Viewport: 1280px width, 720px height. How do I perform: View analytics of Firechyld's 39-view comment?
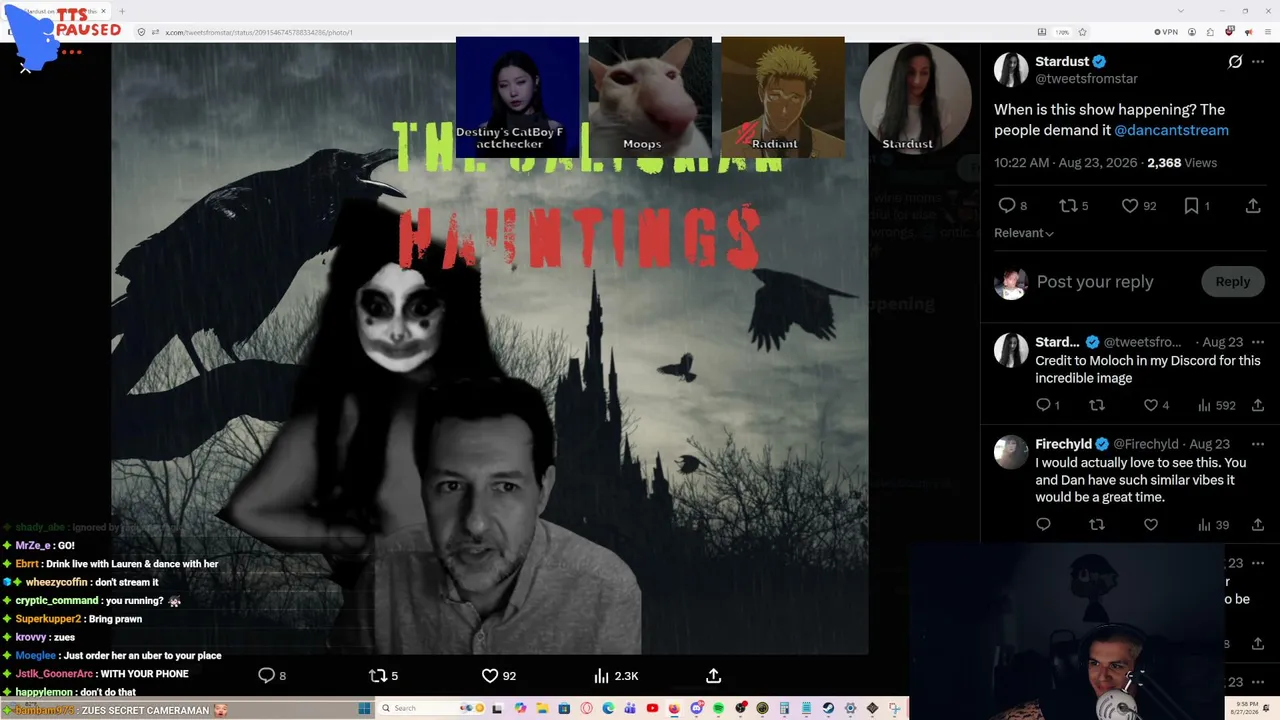tap(1213, 524)
